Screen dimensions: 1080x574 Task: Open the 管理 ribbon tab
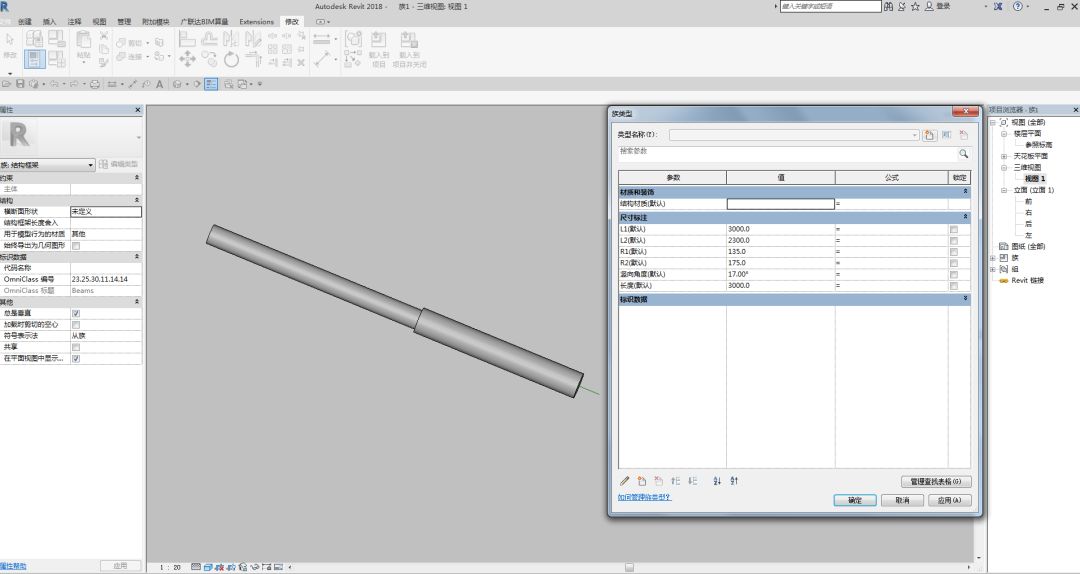(124, 22)
